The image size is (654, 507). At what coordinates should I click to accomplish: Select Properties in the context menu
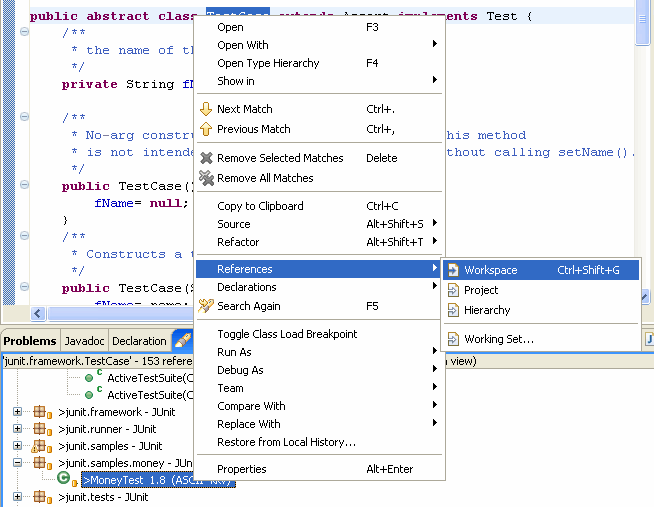pos(319,469)
